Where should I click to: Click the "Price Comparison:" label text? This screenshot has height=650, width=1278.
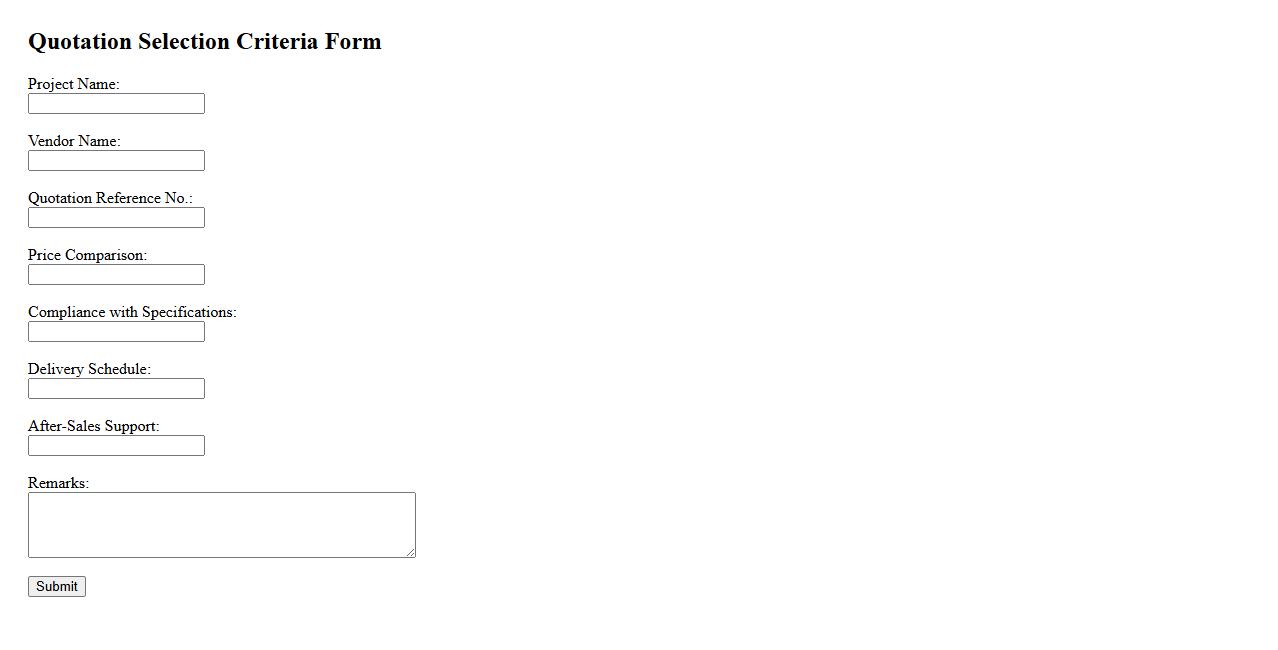(x=87, y=255)
